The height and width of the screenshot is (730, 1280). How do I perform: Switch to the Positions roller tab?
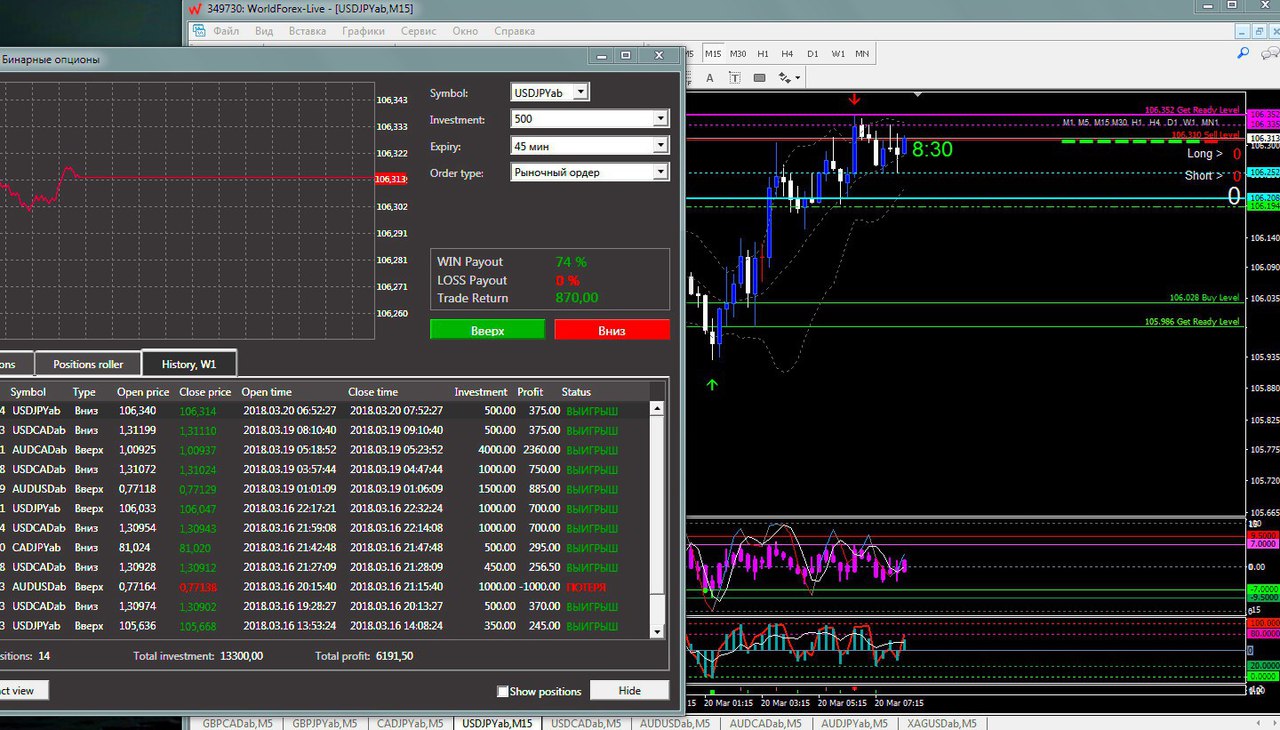point(88,364)
